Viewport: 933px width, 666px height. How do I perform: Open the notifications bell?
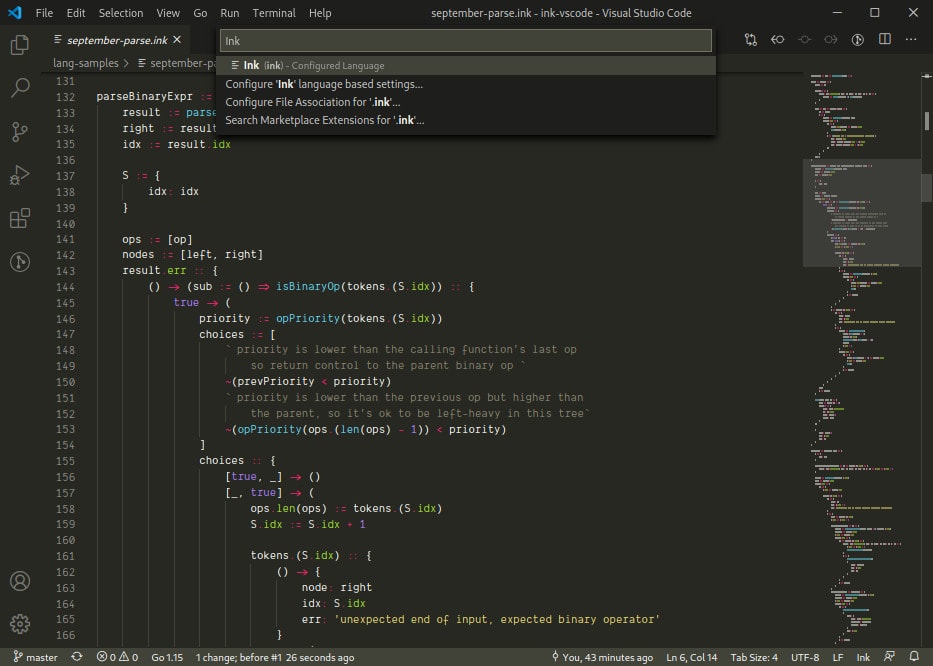click(914, 656)
